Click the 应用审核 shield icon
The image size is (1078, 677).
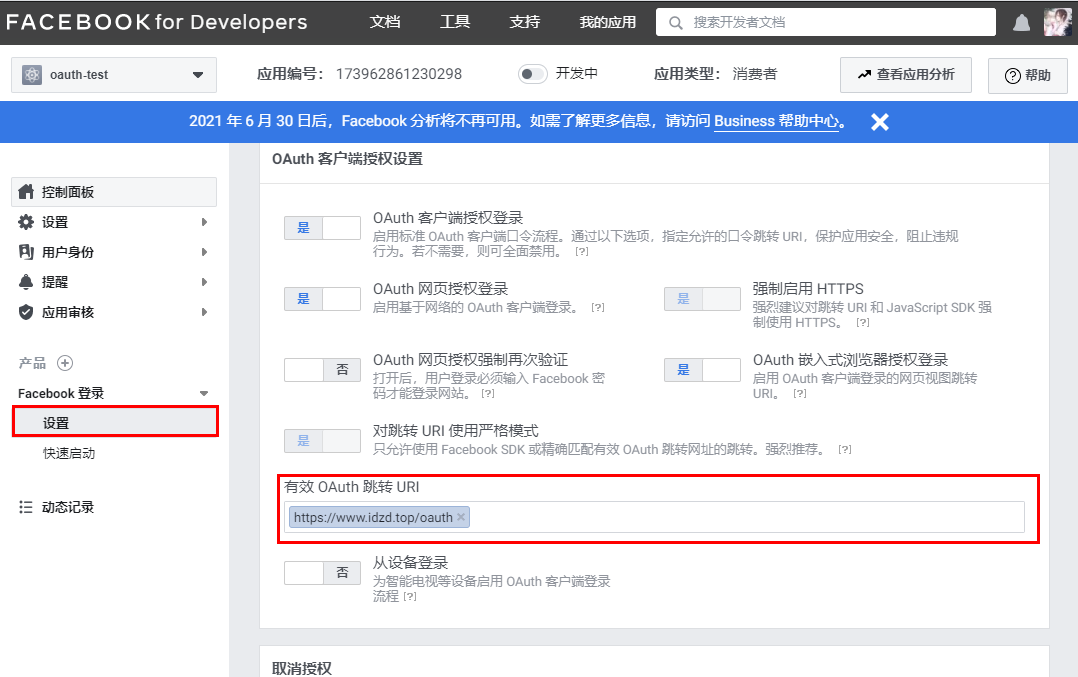click(x=26, y=312)
